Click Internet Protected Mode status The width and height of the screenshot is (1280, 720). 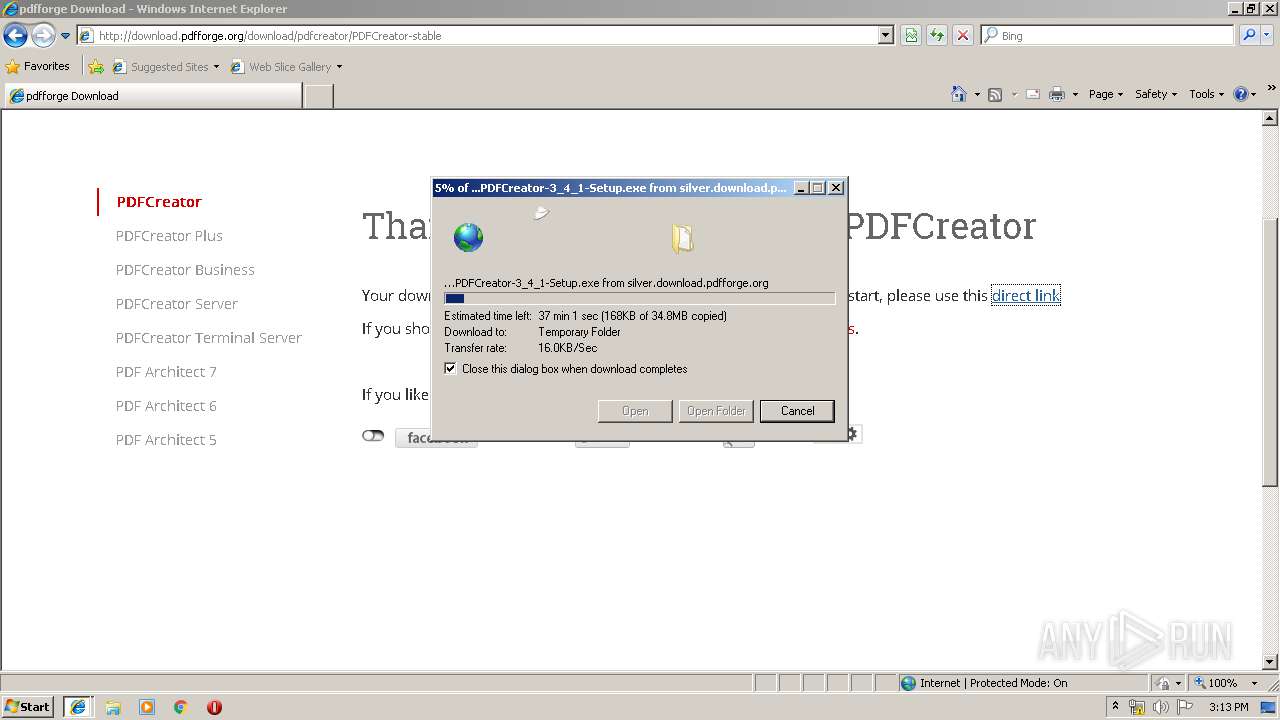click(x=984, y=683)
